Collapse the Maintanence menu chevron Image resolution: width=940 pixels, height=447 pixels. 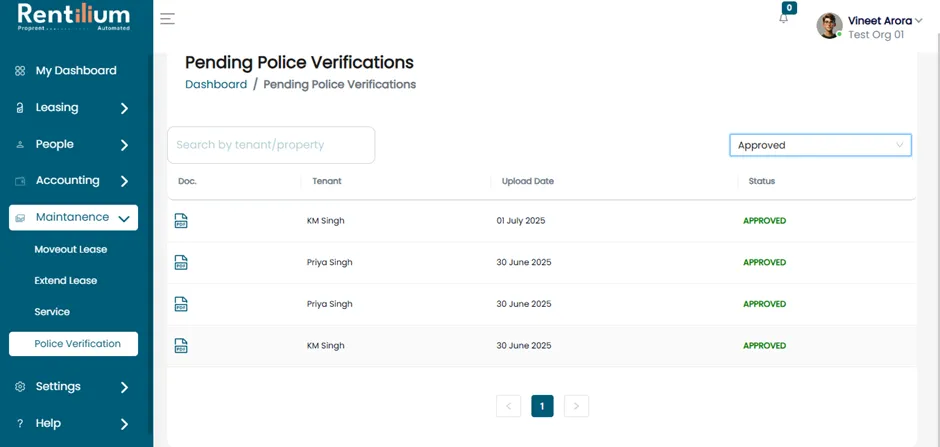[124, 219]
